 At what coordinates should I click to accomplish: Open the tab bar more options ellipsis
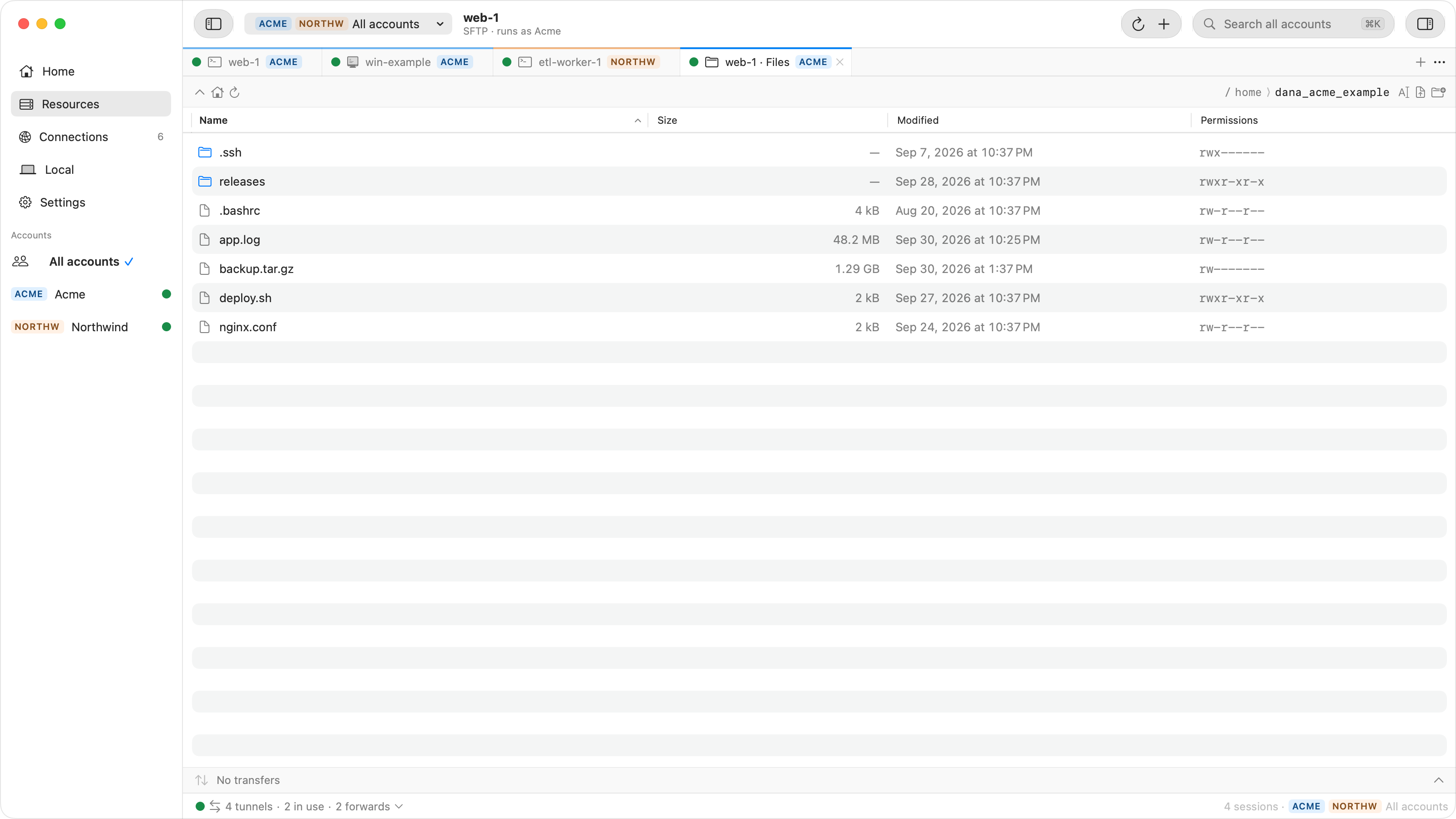1440,62
